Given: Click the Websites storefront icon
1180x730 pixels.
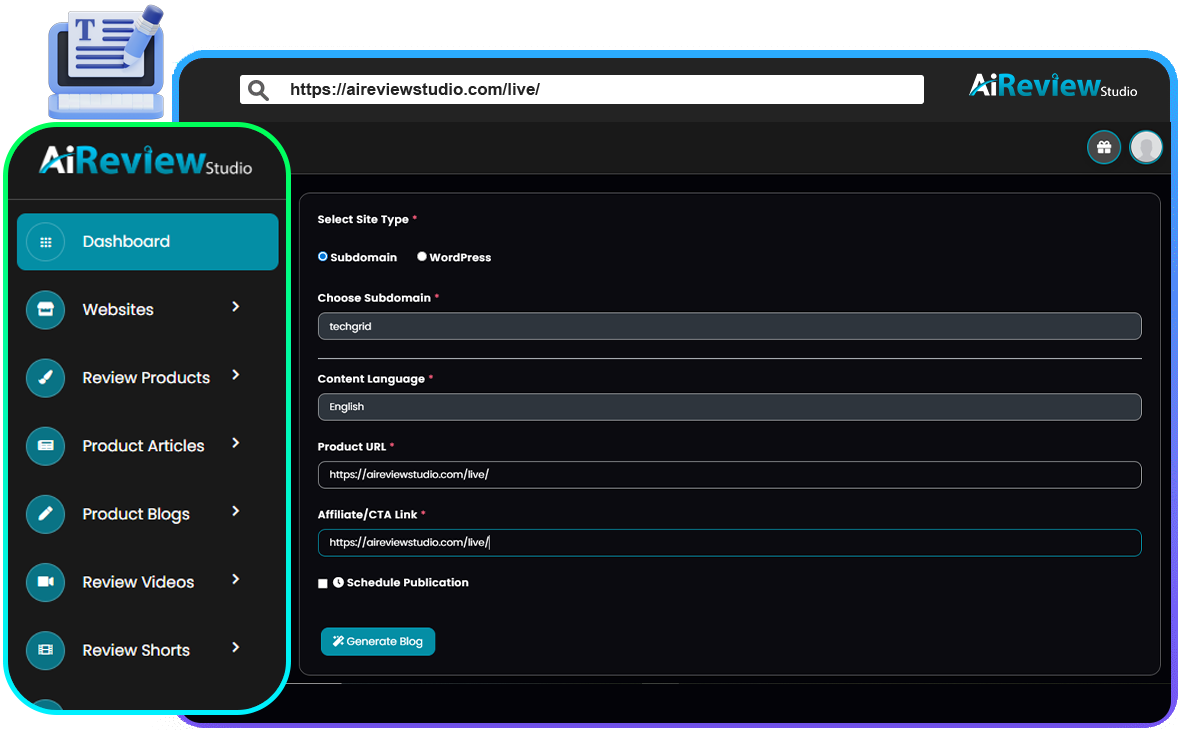Looking at the screenshot, I should [45, 310].
